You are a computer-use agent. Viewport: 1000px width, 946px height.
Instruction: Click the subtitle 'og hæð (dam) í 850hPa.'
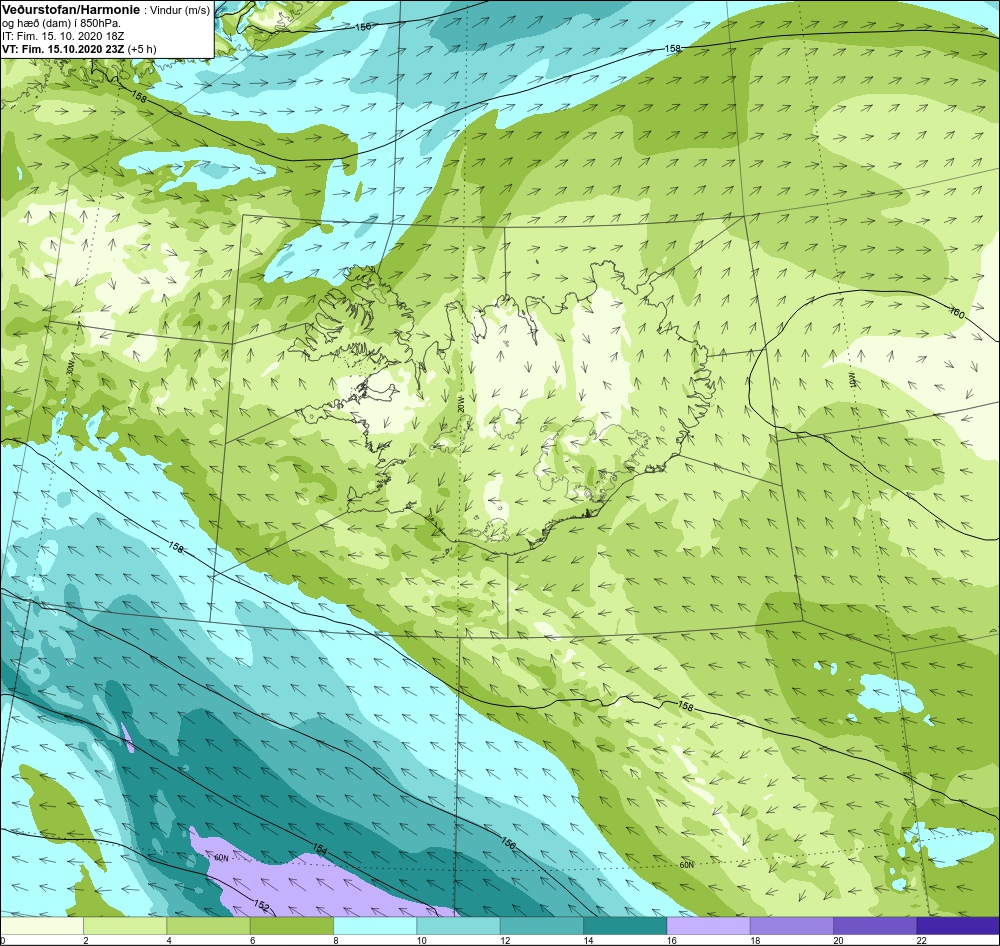pos(61,23)
